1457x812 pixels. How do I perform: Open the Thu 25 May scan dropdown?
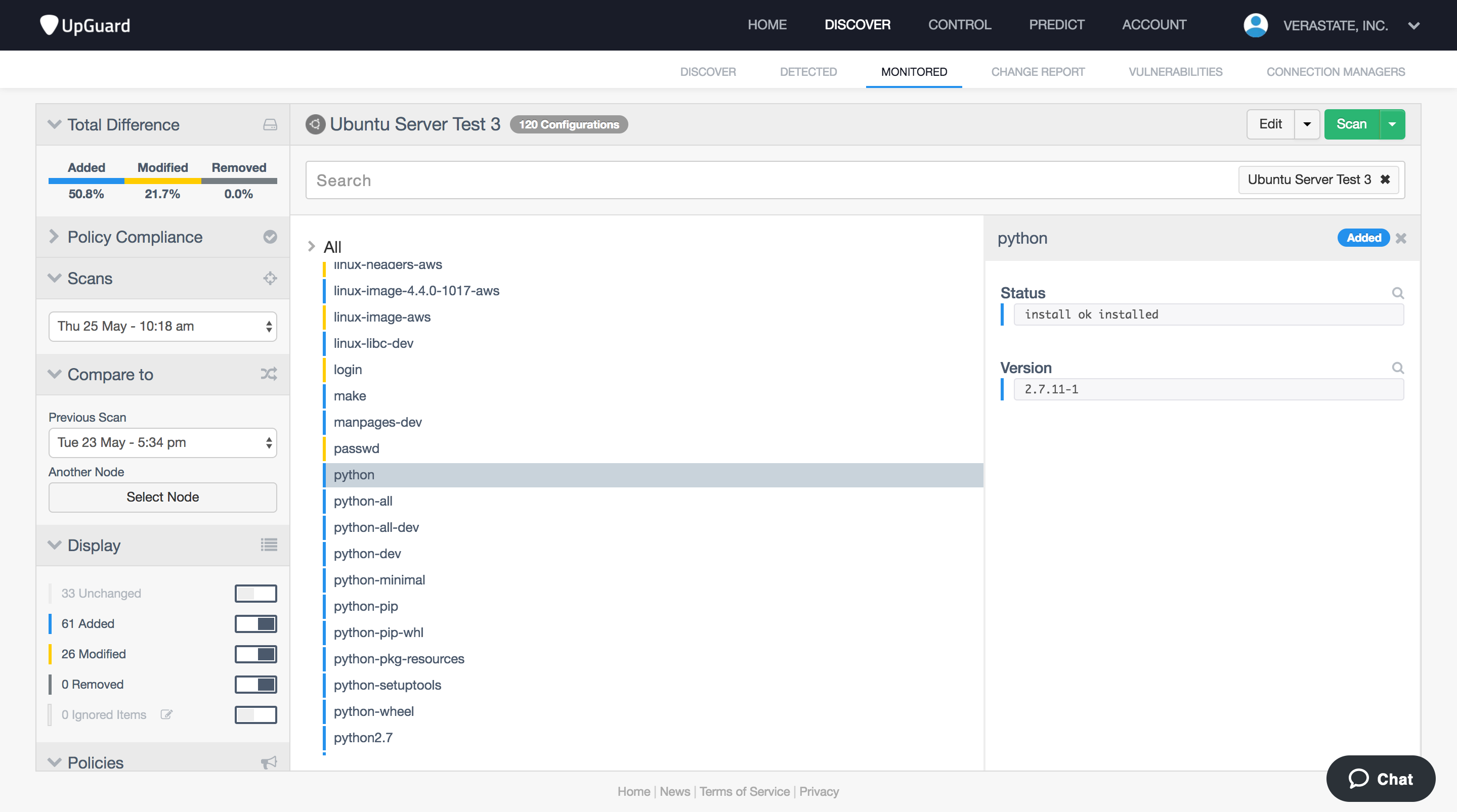(162, 326)
